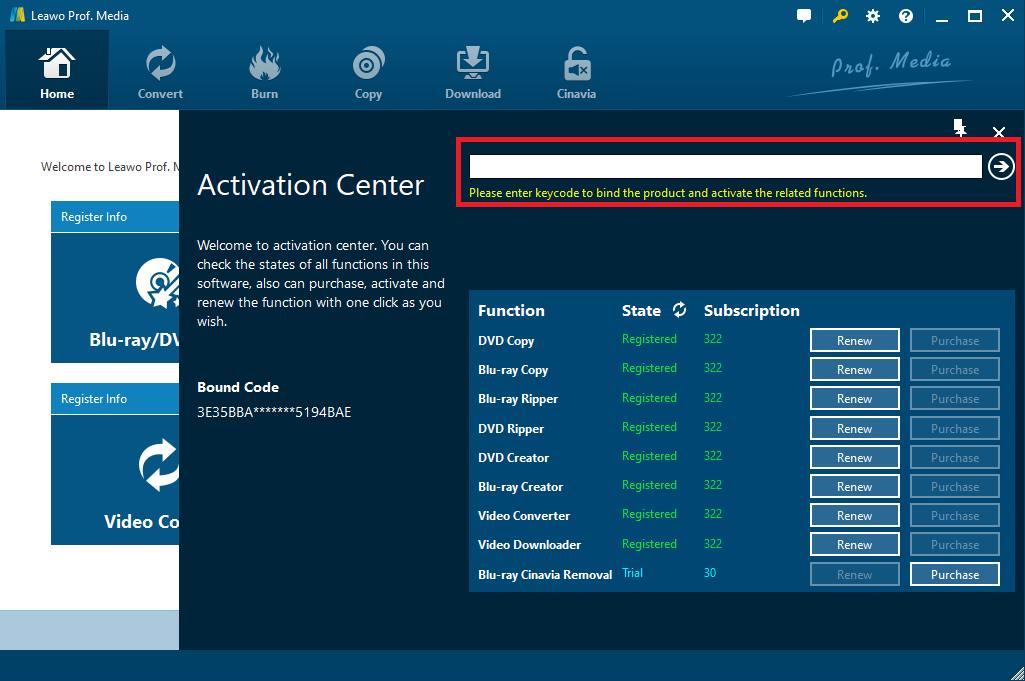Refresh states using the State refresh icon

click(679, 310)
